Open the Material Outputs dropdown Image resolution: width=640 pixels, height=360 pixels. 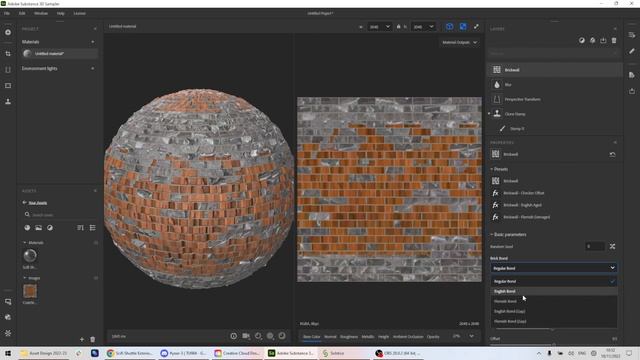tap(460, 42)
